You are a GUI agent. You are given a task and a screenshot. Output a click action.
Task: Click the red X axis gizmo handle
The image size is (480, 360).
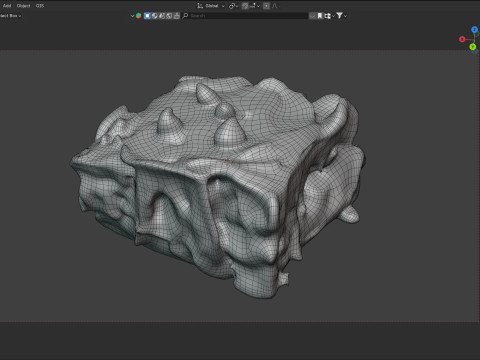462,39
